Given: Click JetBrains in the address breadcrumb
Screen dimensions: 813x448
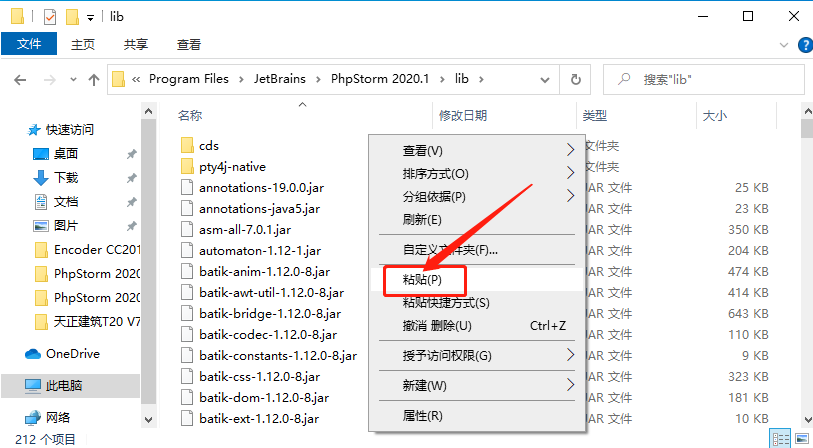Looking at the screenshot, I should (x=279, y=79).
